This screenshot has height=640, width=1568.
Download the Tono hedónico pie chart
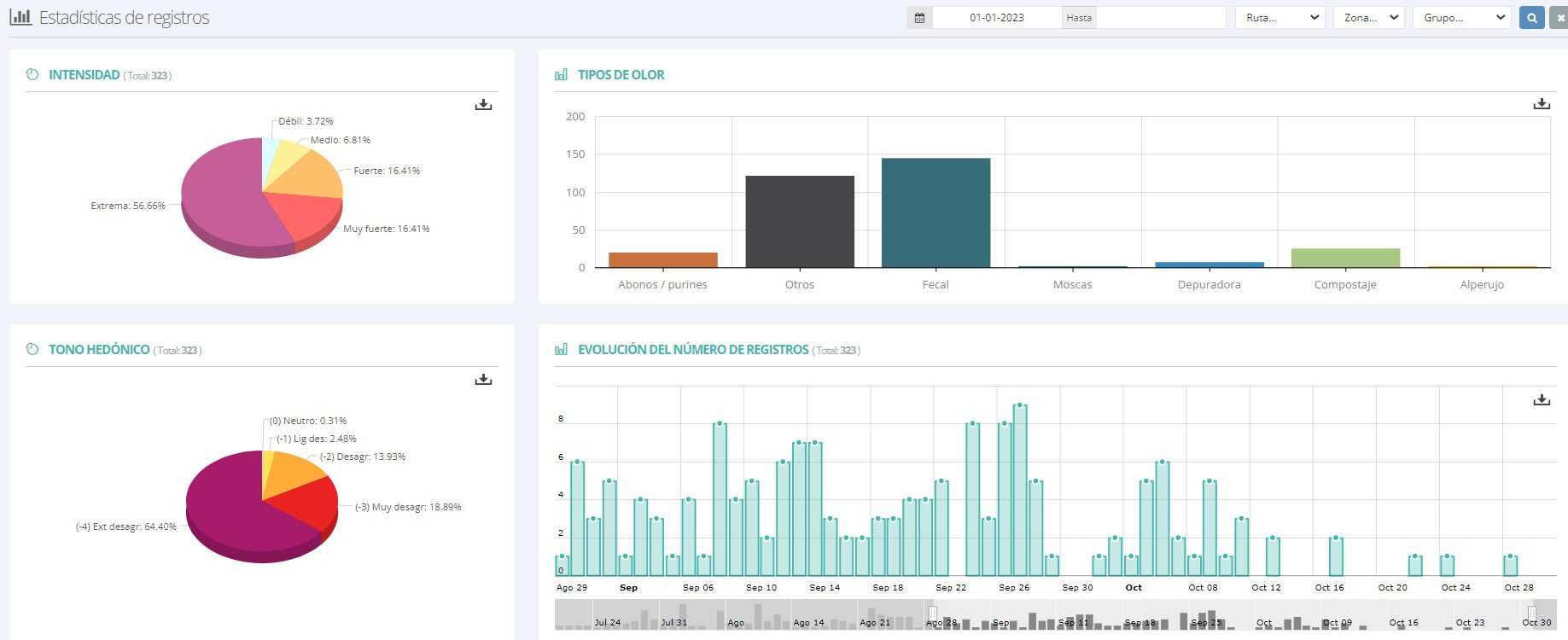(483, 379)
